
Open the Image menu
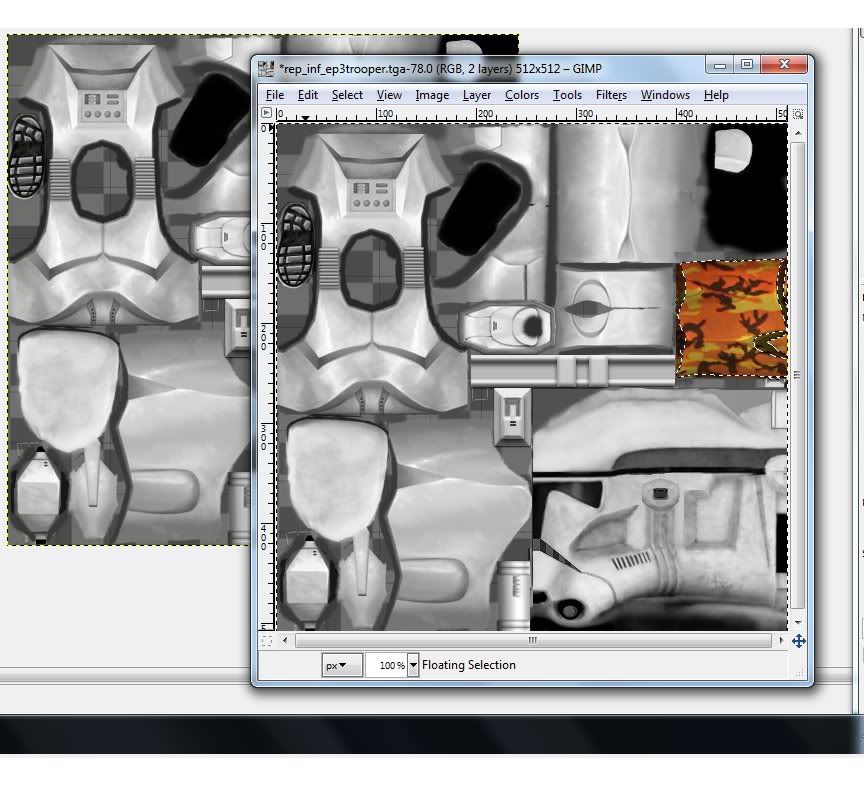[432, 95]
